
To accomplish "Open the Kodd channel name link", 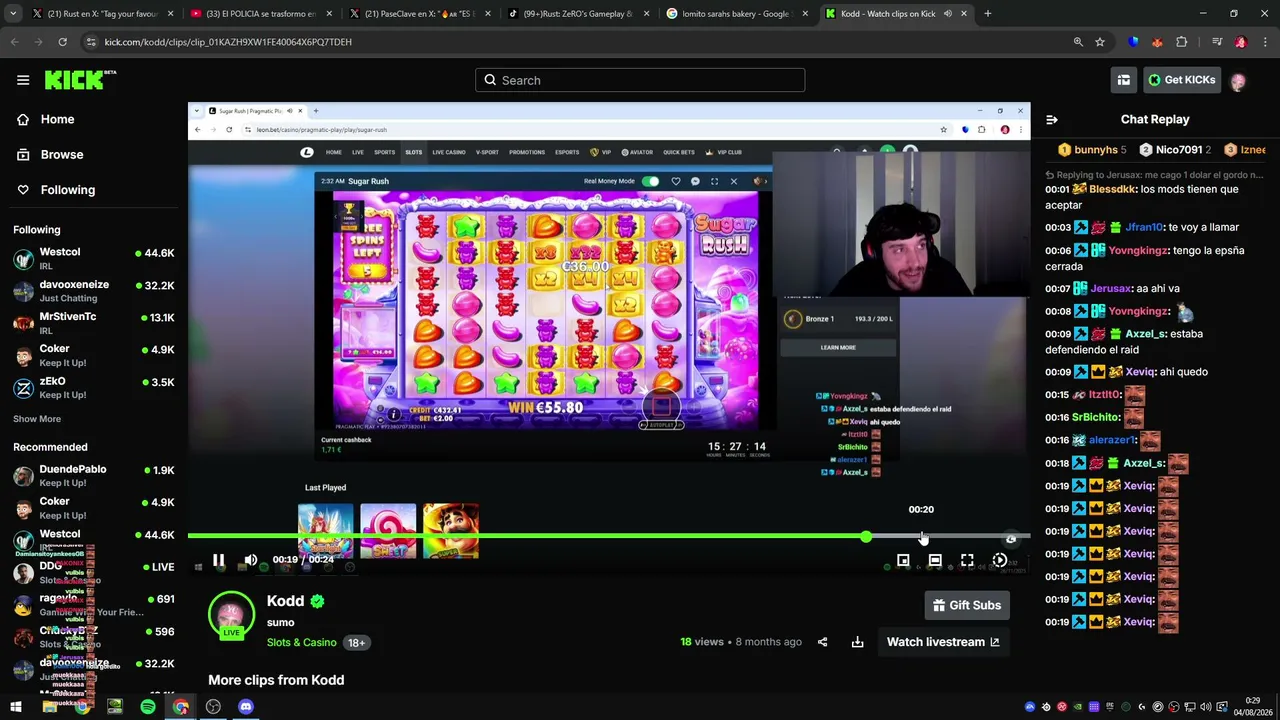I will [285, 601].
